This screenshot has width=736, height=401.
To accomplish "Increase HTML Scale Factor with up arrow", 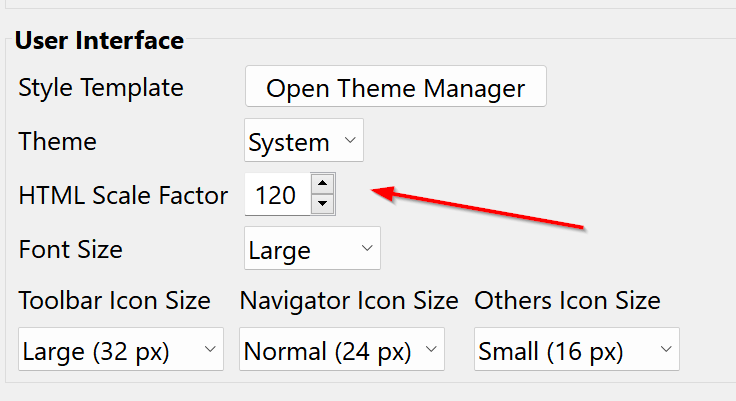I will point(322,184).
